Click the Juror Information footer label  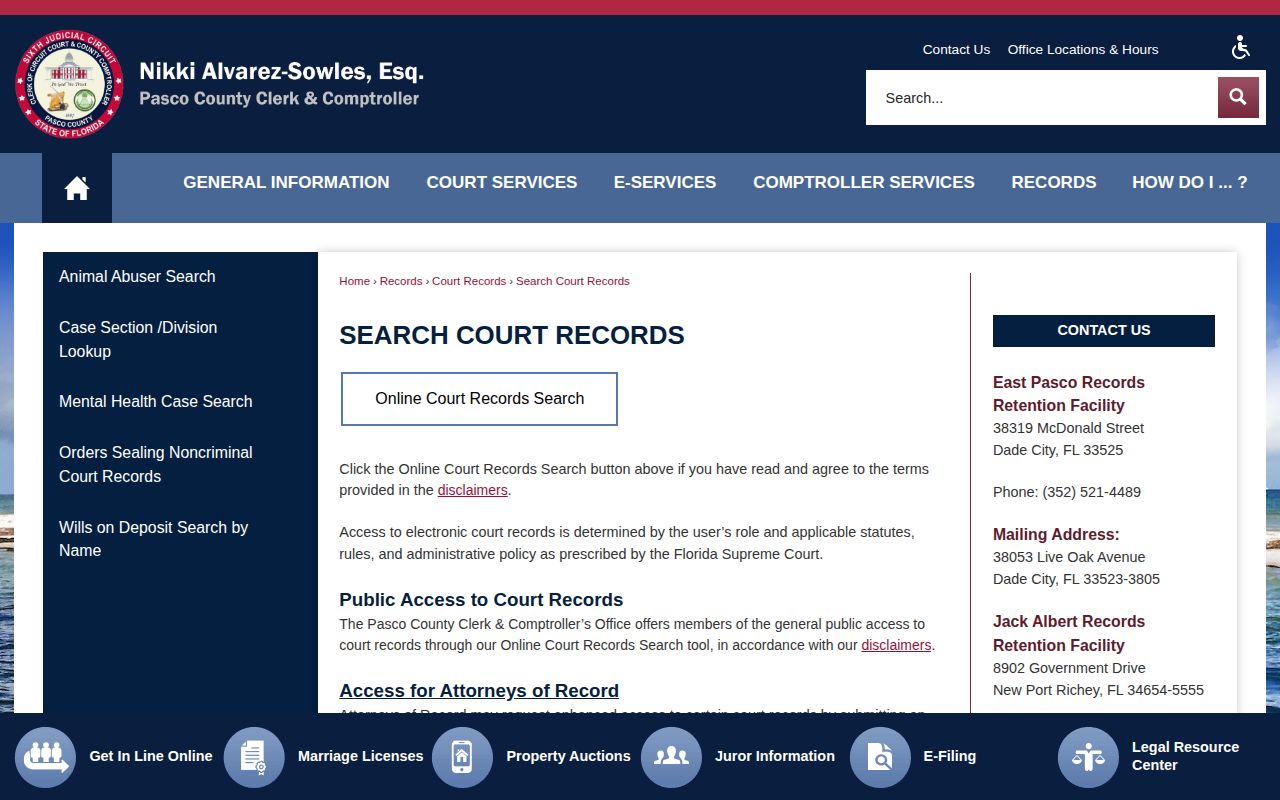tap(775, 756)
